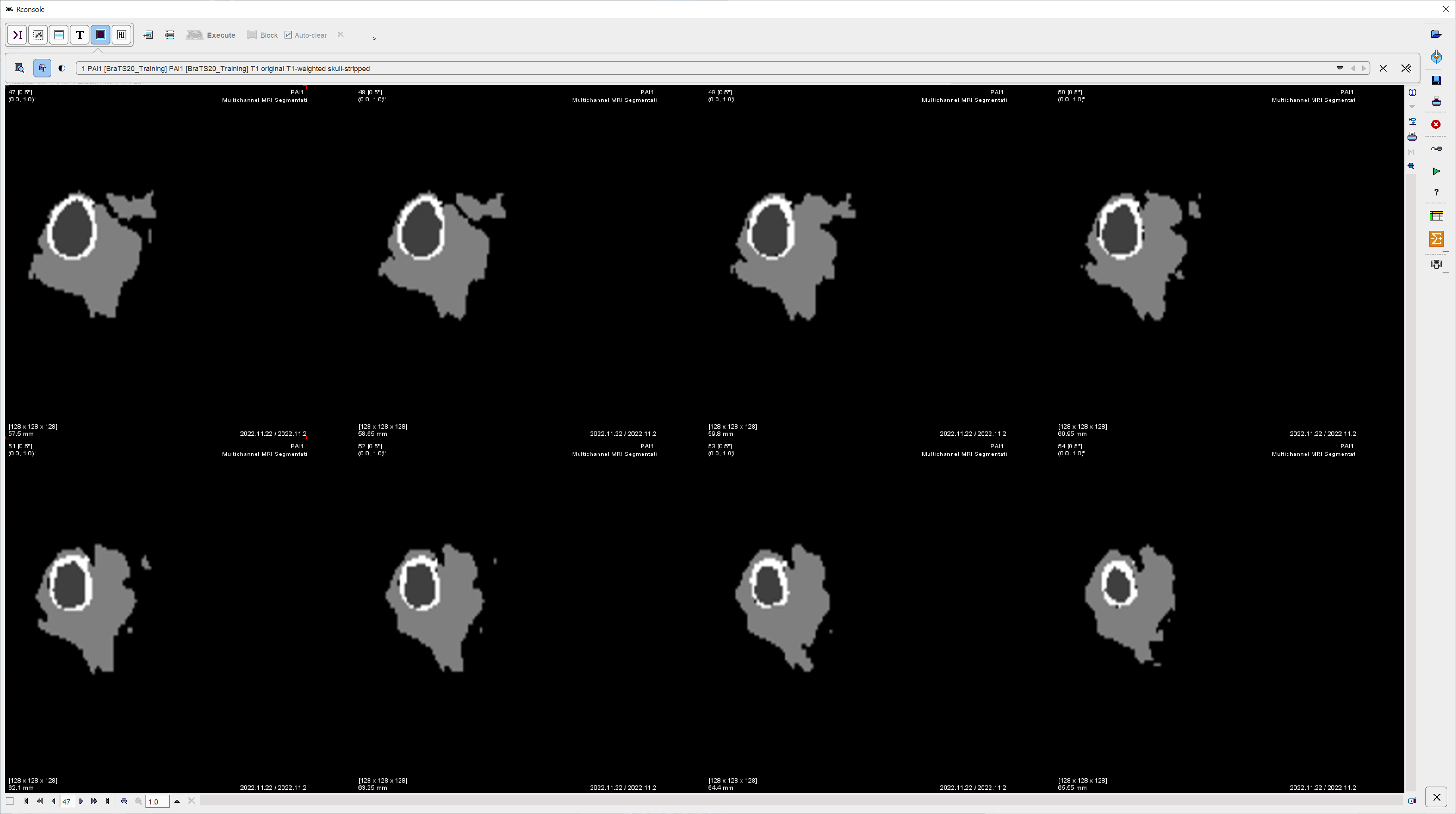1456x814 pixels.
Task: Toggle the highlighted layout icon in the image bar
Action: tap(42, 68)
